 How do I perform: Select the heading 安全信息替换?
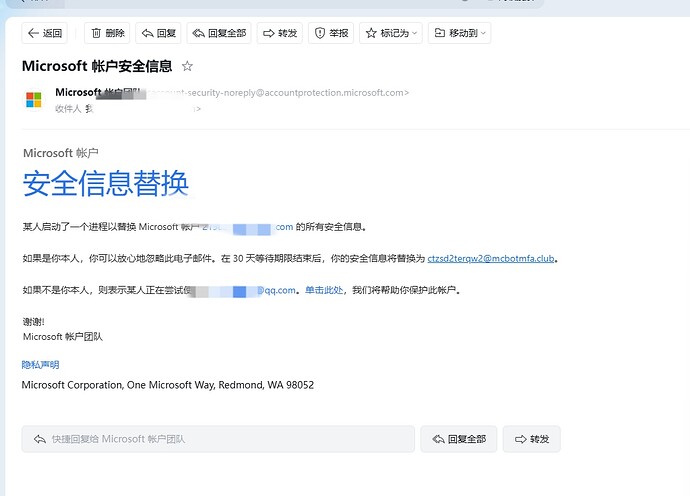106,184
